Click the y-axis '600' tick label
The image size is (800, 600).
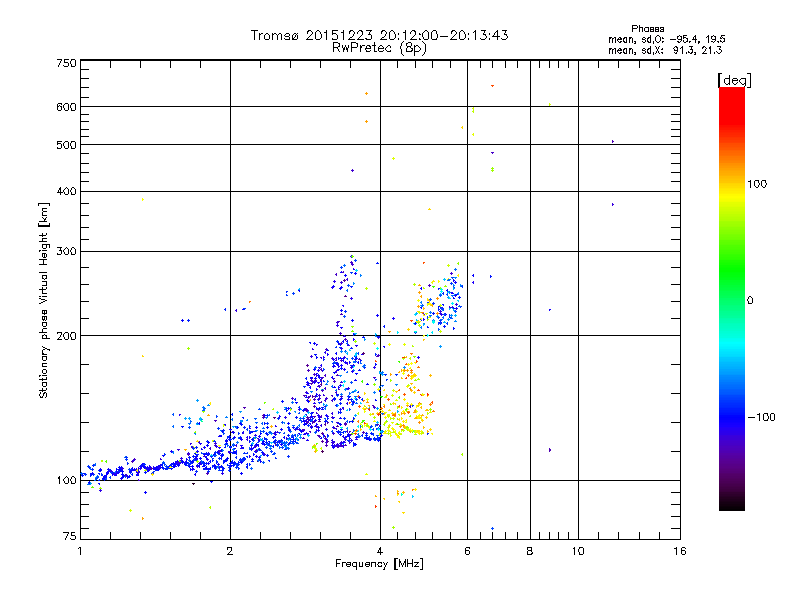tap(66, 107)
